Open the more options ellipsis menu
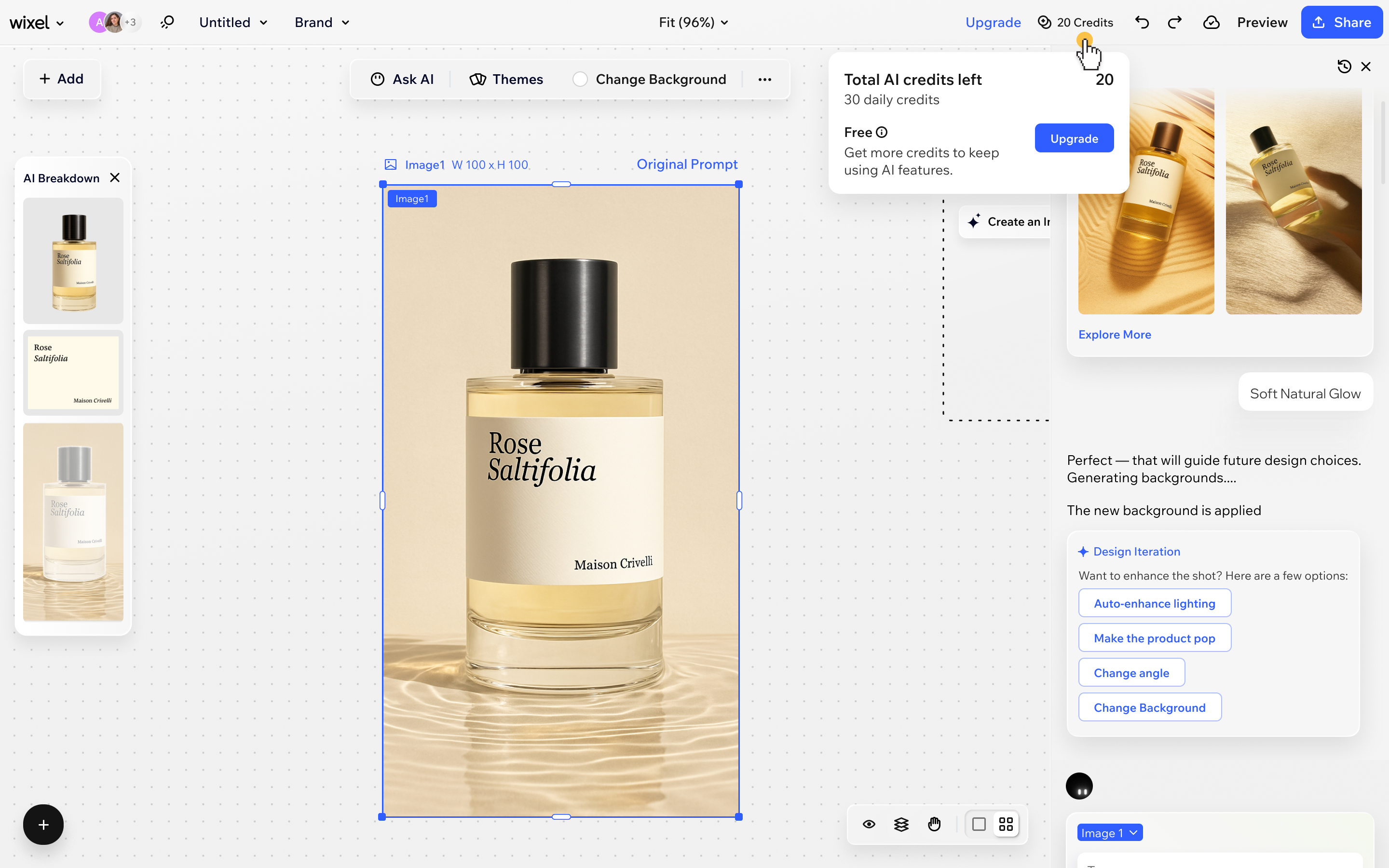Viewport: 1389px width, 868px height. (x=764, y=79)
